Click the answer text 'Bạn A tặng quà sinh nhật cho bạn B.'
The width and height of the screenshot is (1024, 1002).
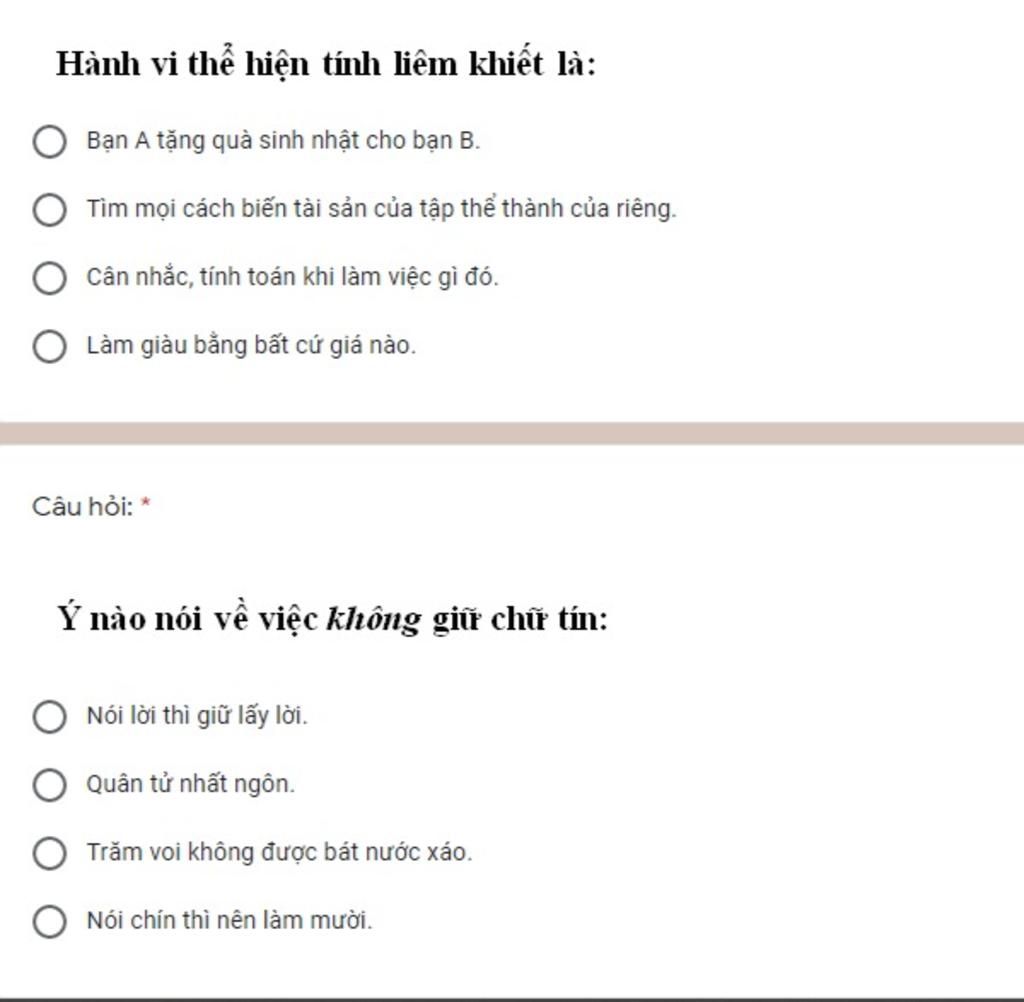tap(283, 141)
